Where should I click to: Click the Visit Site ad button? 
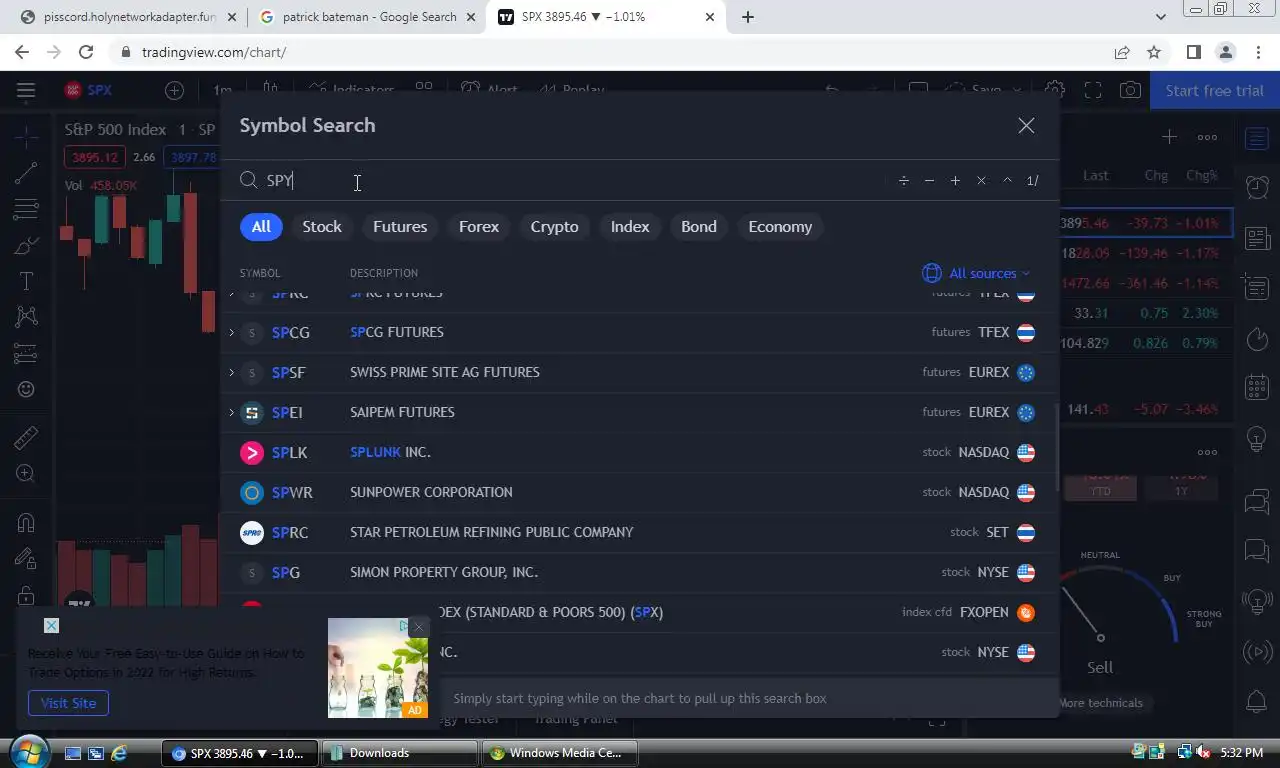pos(68,703)
